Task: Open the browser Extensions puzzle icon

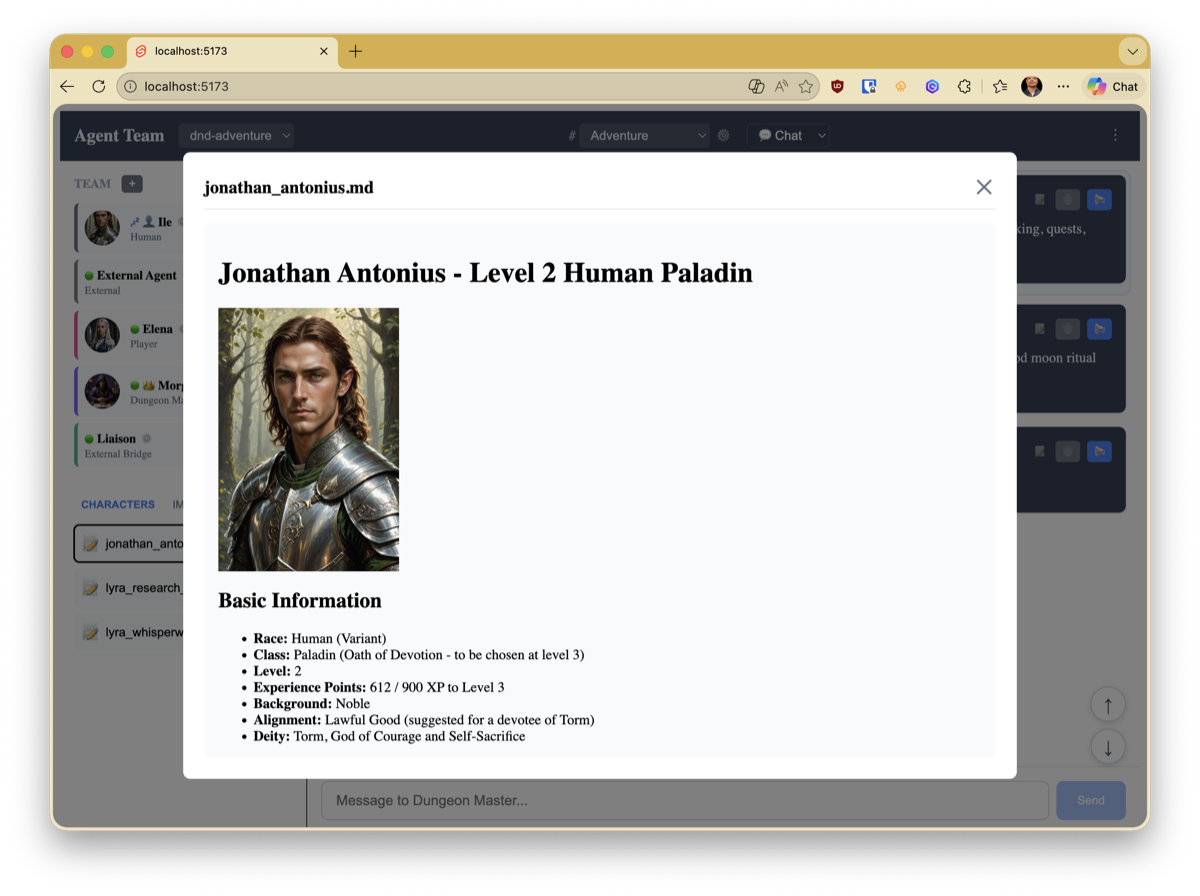Action: pos(964,86)
